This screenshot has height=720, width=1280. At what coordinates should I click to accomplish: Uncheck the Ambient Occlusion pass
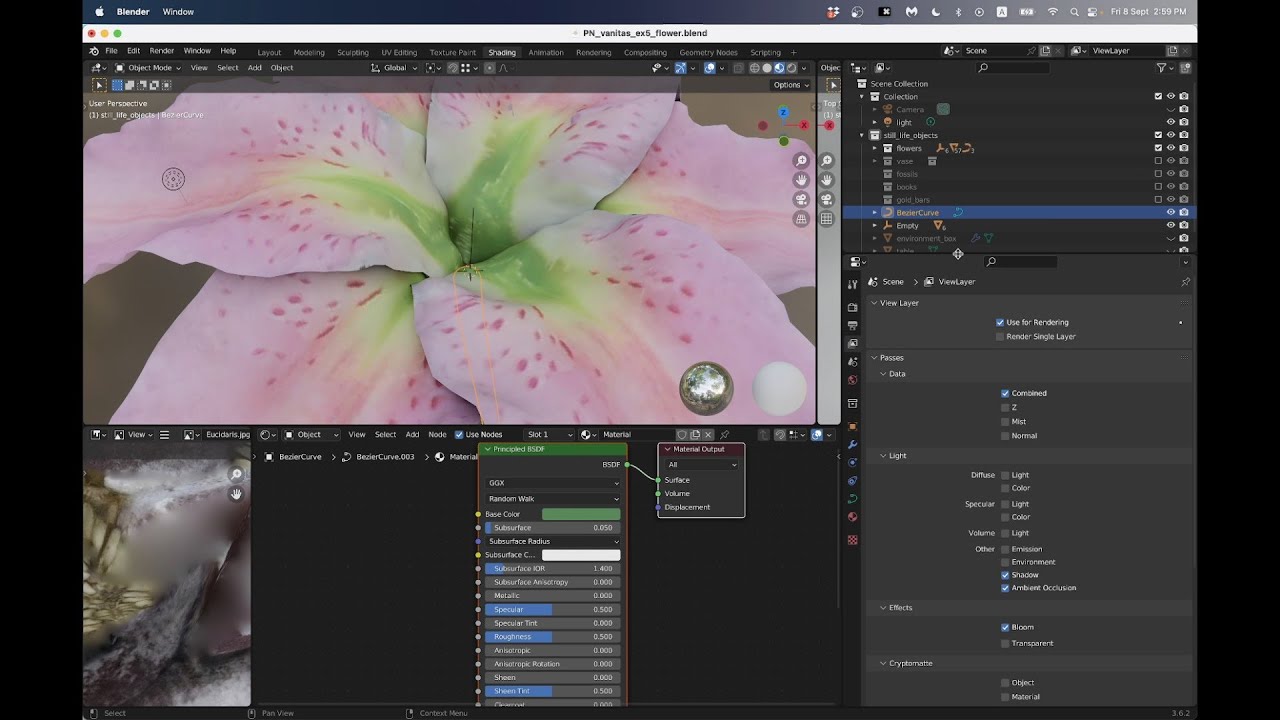tap(1005, 588)
